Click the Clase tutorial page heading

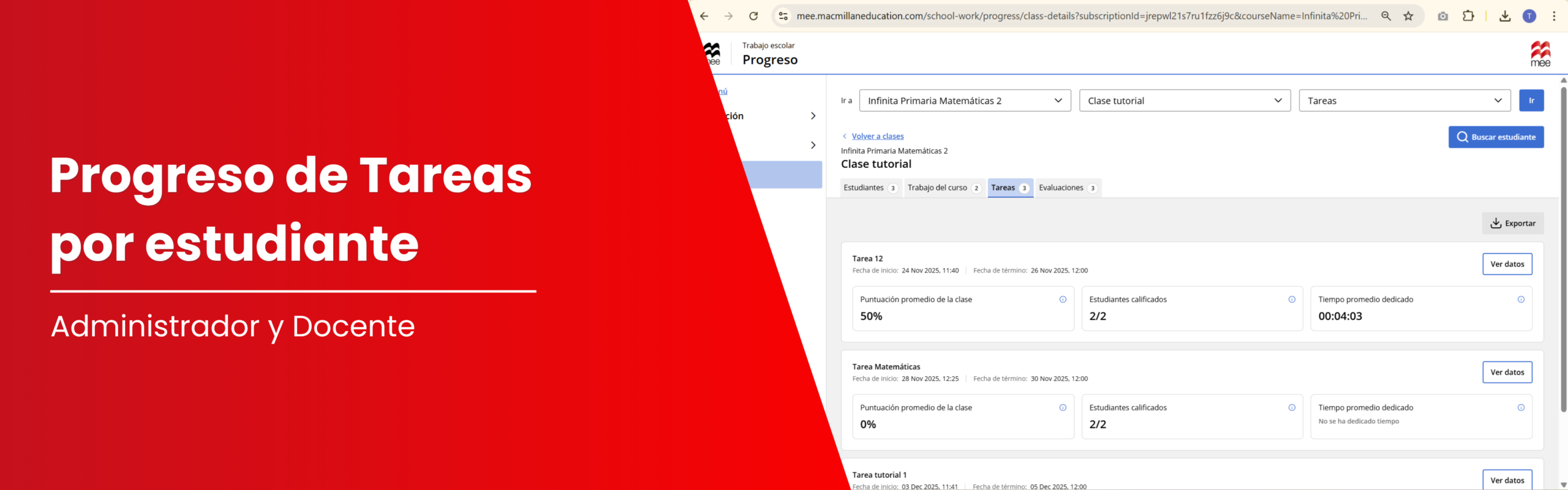point(876,164)
